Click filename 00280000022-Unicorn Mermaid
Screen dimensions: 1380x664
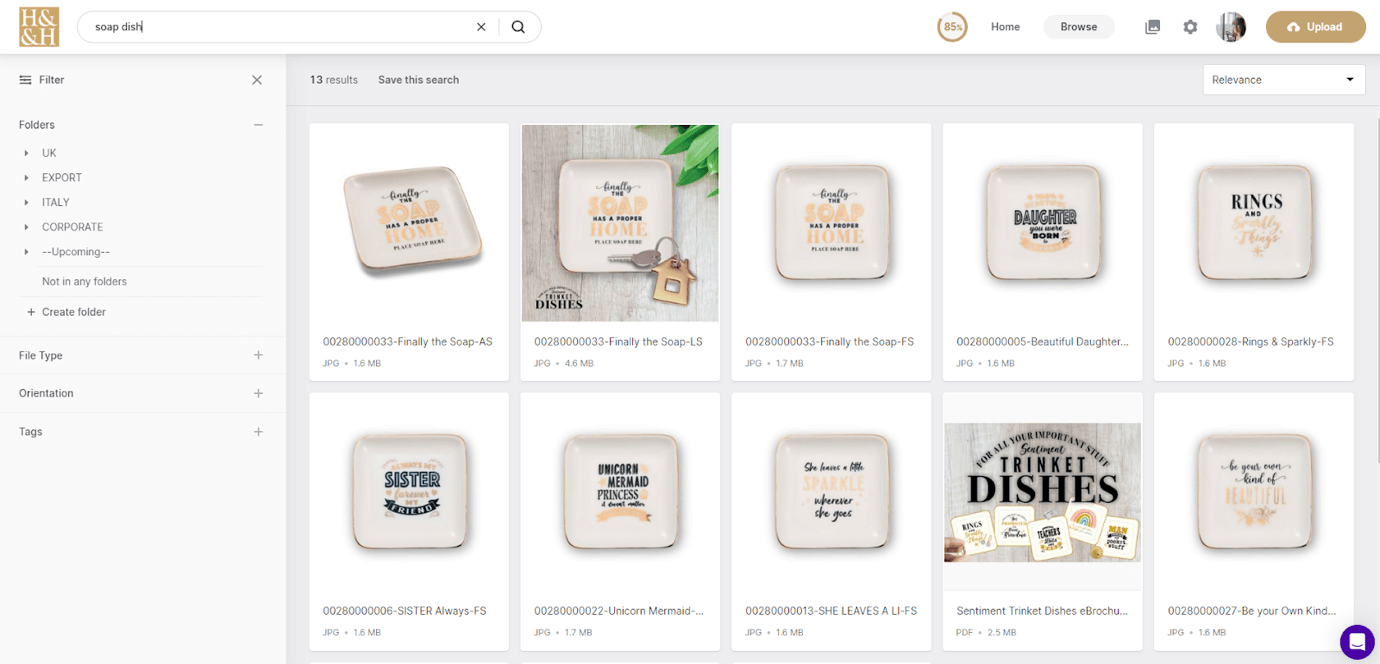tap(619, 611)
